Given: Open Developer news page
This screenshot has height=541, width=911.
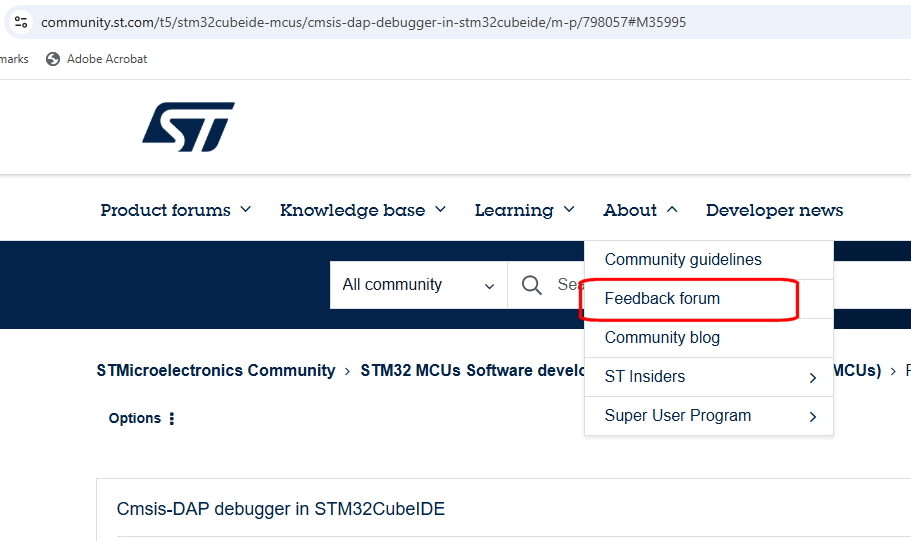Looking at the screenshot, I should pos(774,210).
